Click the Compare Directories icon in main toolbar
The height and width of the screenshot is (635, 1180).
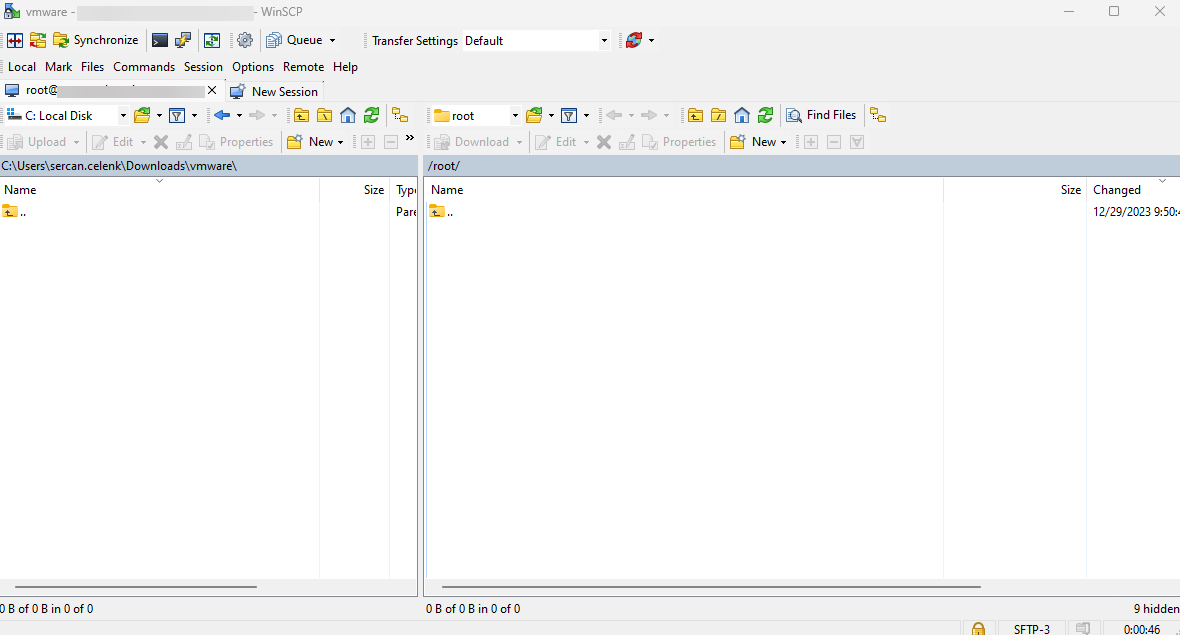pos(15,41)
